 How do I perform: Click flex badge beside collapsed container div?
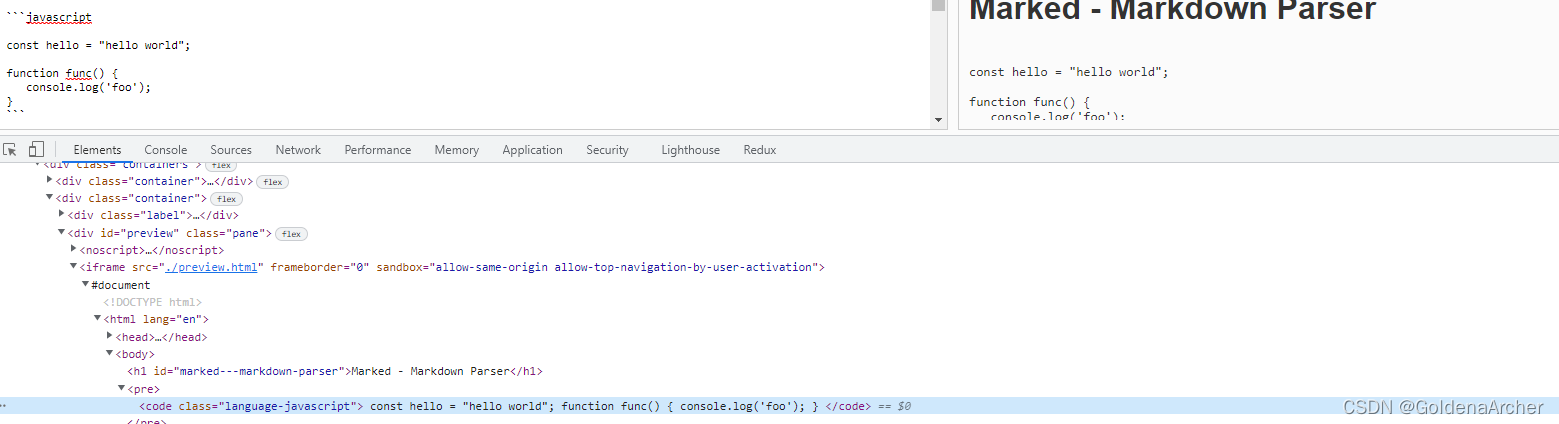pos(272,182)
